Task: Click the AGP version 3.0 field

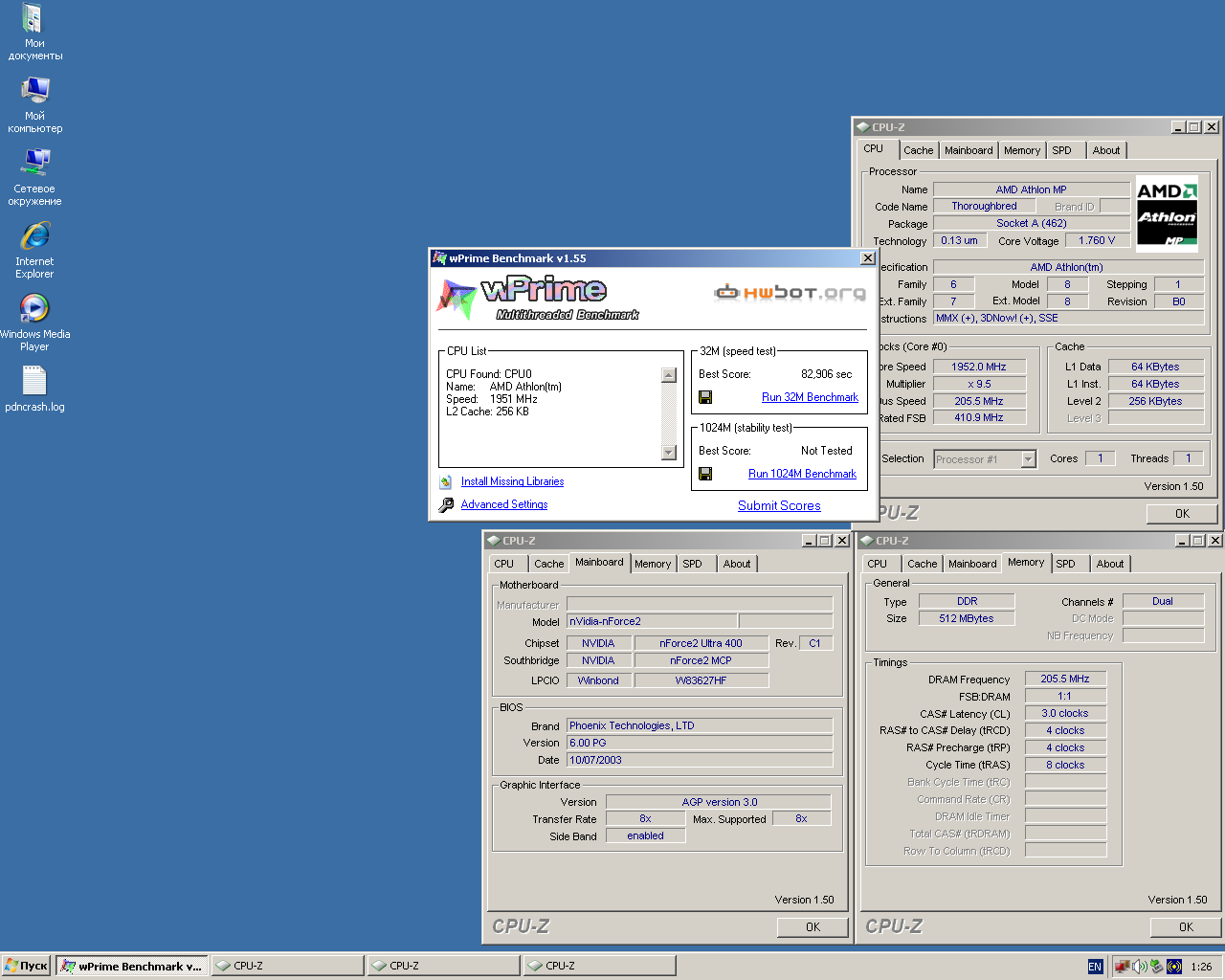Action: (719, 802)
